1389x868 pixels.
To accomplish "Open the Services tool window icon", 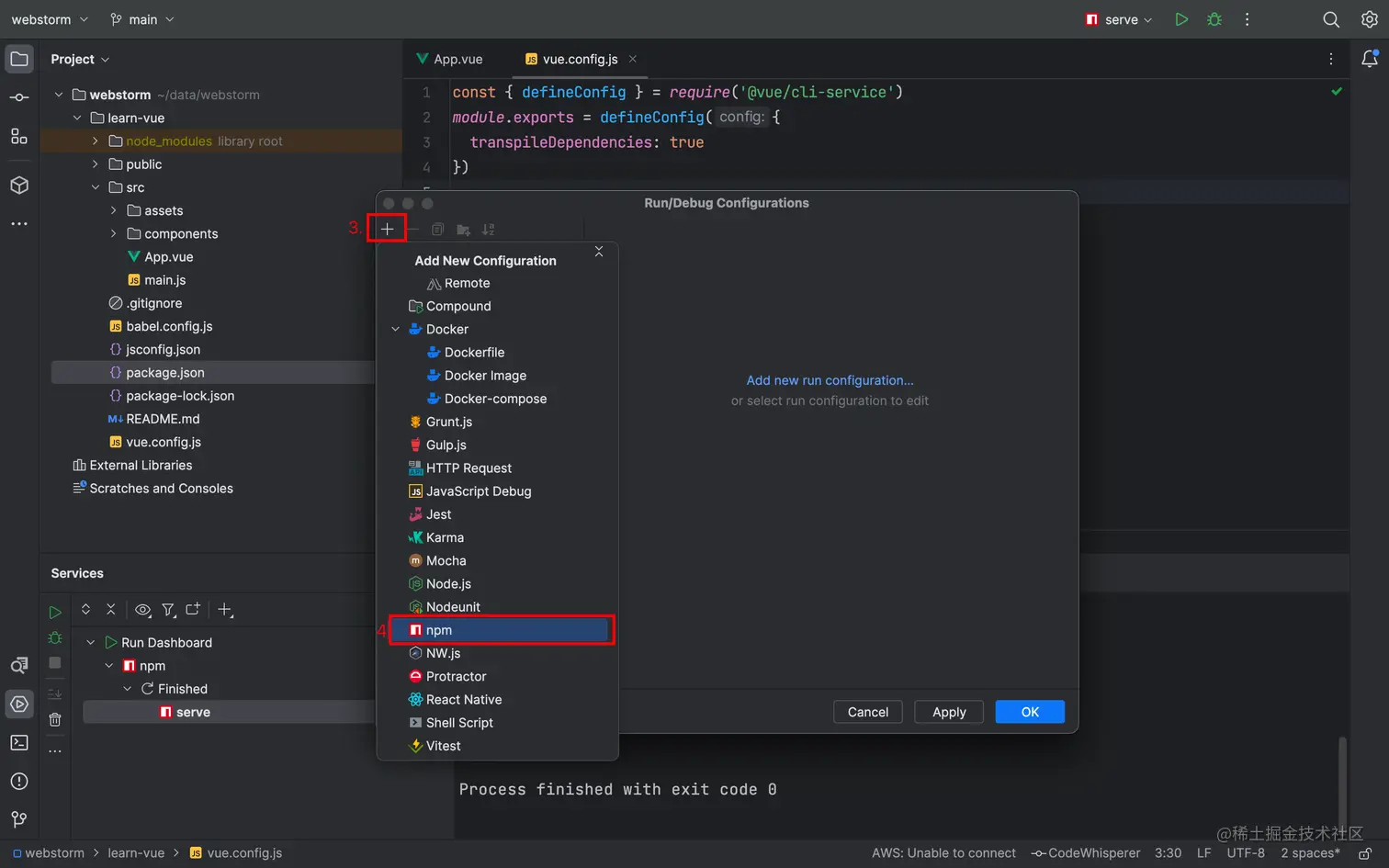I will point(19,704).
